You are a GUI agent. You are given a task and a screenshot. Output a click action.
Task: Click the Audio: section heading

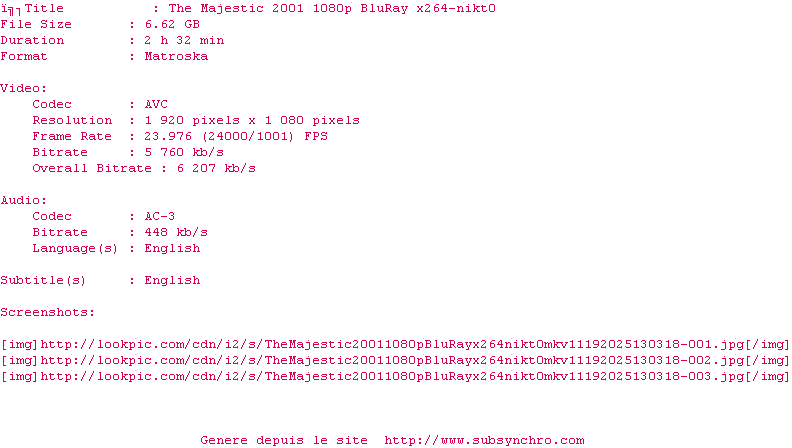point(24,201)
